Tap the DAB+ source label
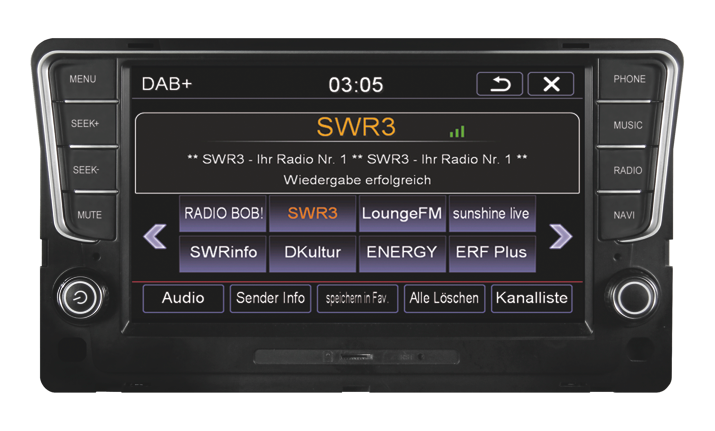 click(167, 84)
